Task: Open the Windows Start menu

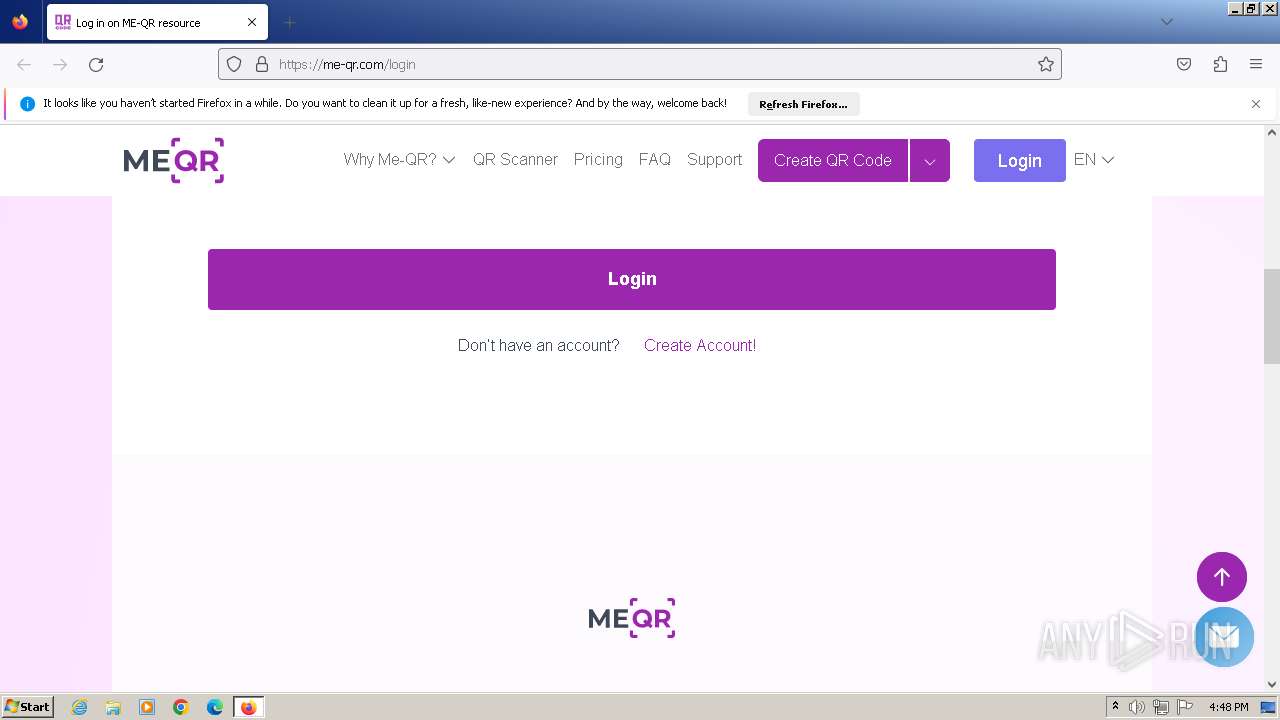Action: click(27, 707)
